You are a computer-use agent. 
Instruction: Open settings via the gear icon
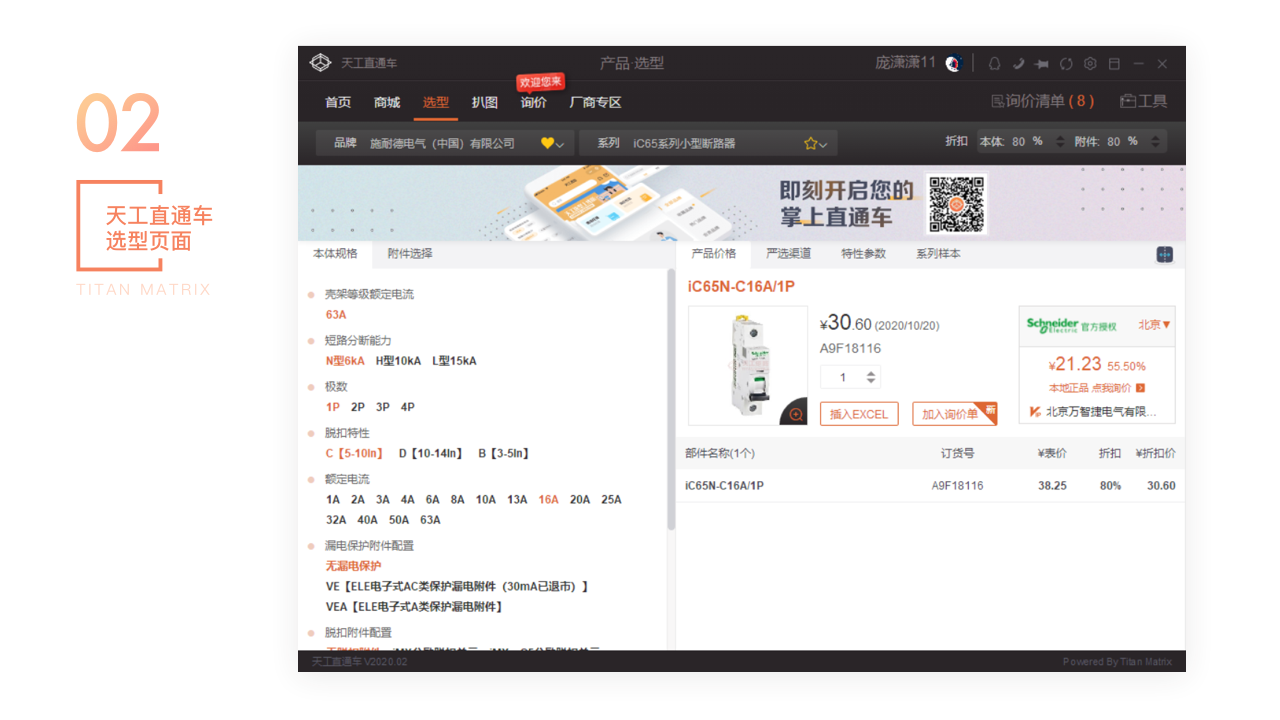(1090, 63)
